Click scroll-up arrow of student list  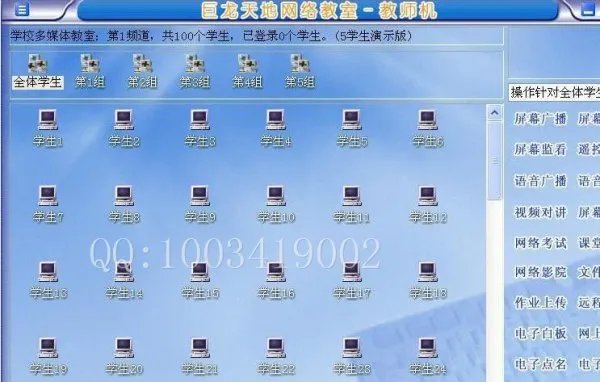click(494, 113)
